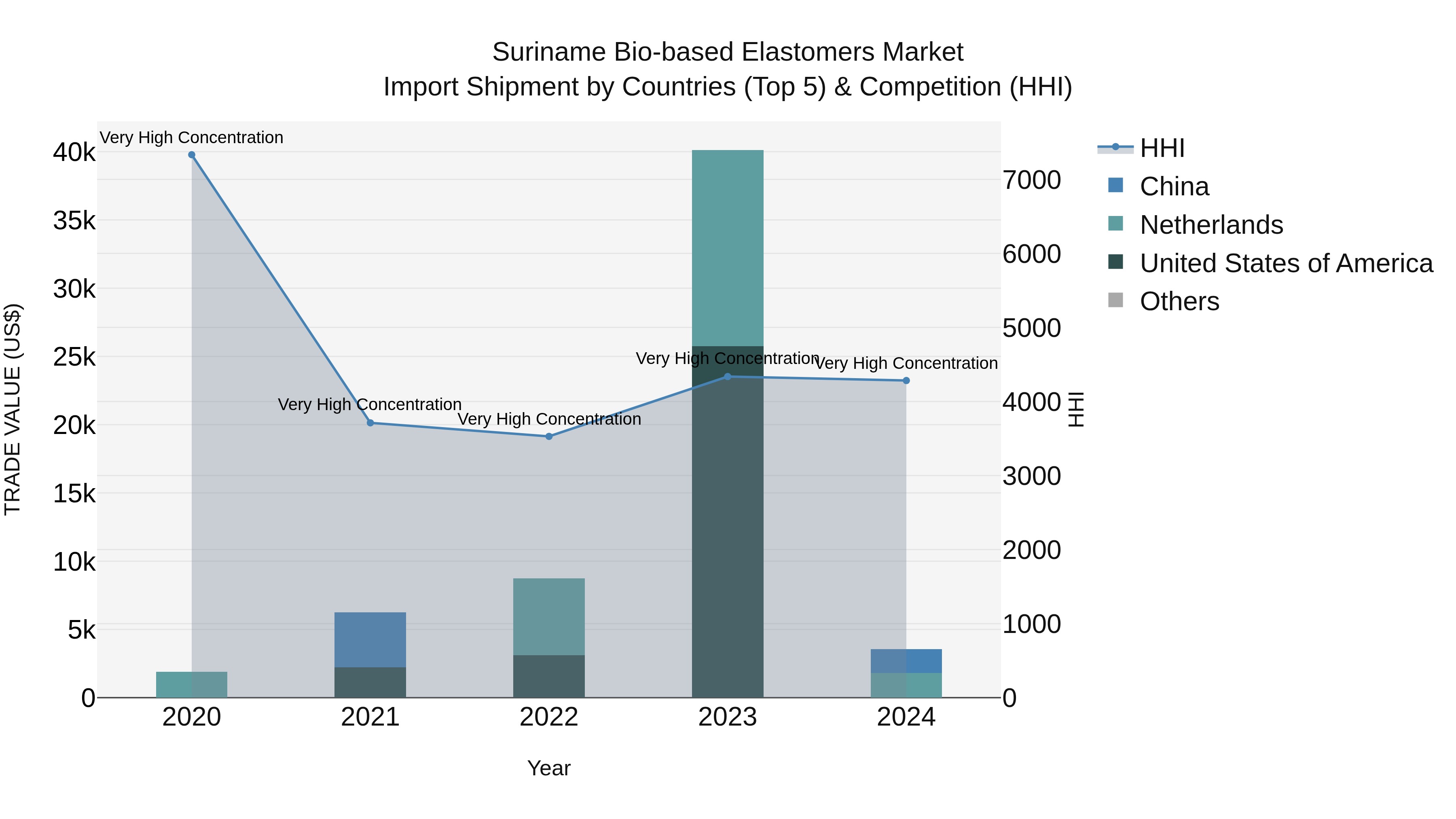Click the 2022 United States bar segment
The width and height of the screenshot is (1456, 819).
pyautogui.click(x=549, y=677)
